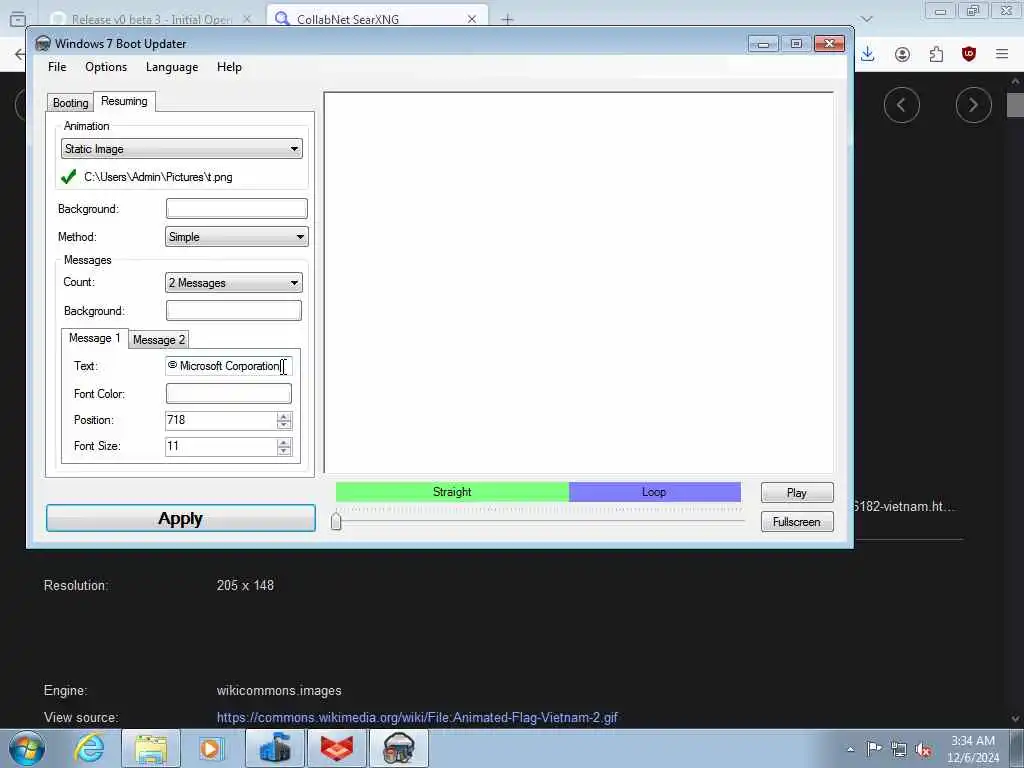Pick the Font Color swatch
The image size is (1024, 768).
pyautogui.click(x=229, y=394)
